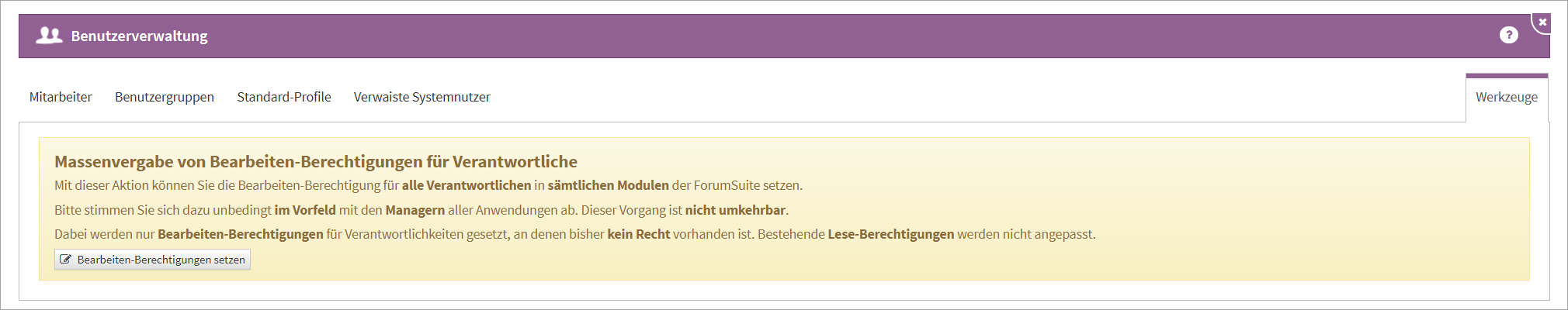Image resolution: width=1568 pixels, height=310 pixels.
Task: Select the Werkzeuge tab
Action: click(1506, 97)
